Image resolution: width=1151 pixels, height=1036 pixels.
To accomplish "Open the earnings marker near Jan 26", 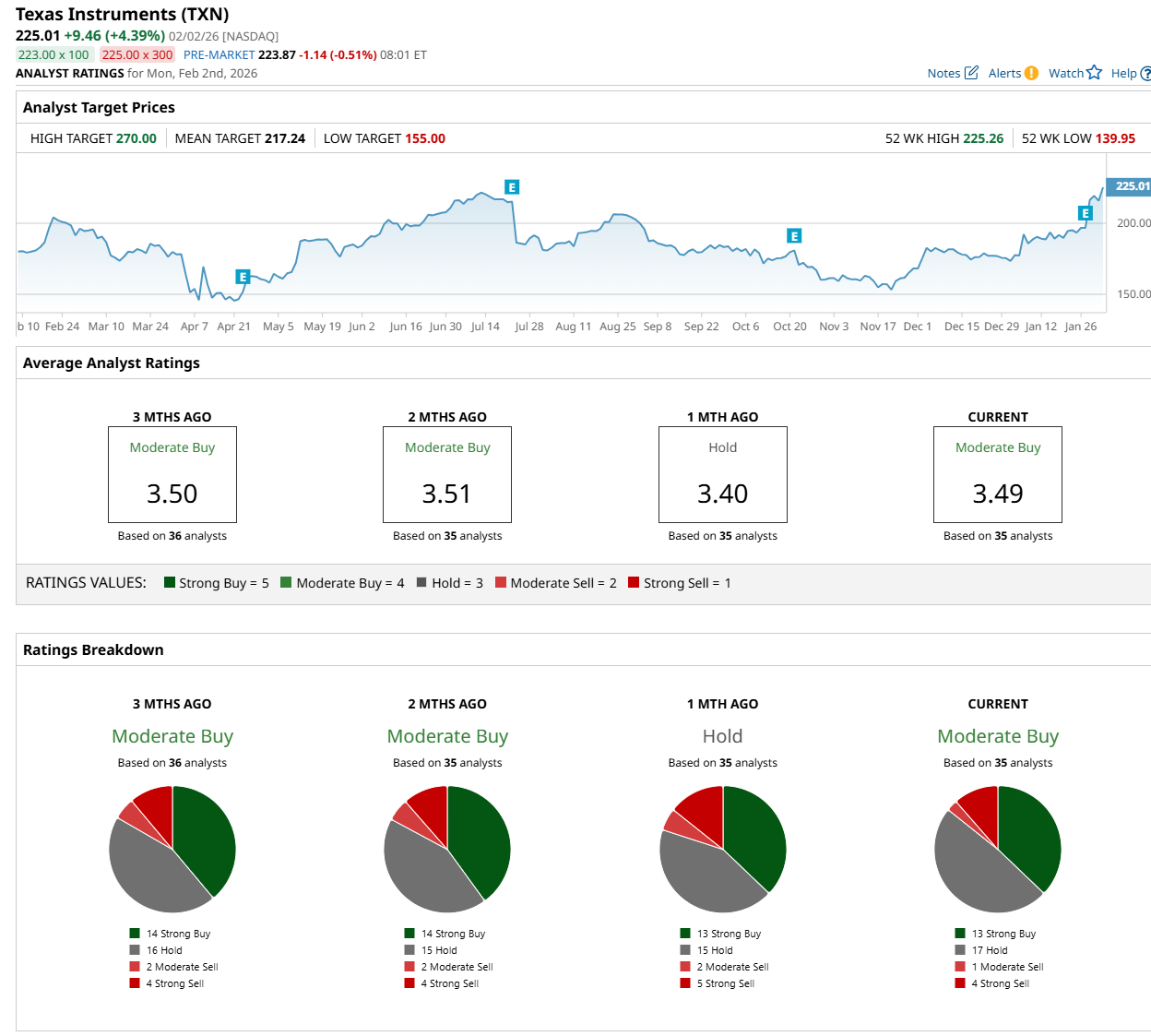I will [x=1085, y=213].
